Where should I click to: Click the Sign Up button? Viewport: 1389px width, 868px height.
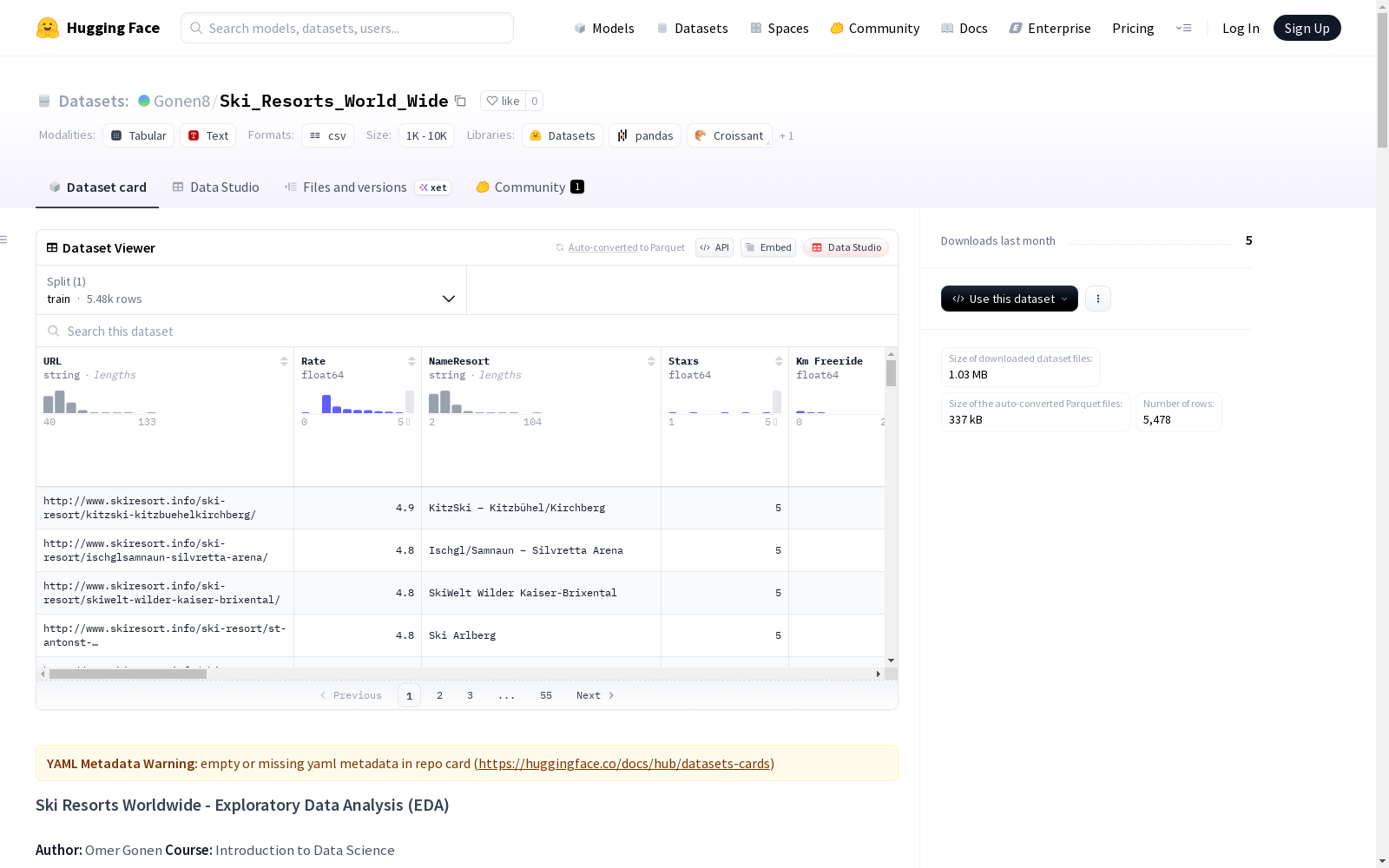pos(1307,28)
